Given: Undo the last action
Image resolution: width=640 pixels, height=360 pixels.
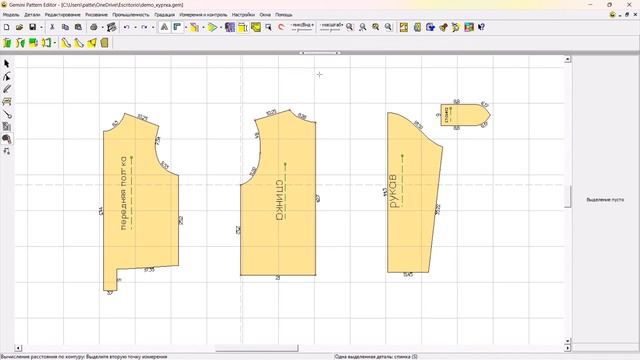Looking at the screenshot, I should (x=127, y=27).
